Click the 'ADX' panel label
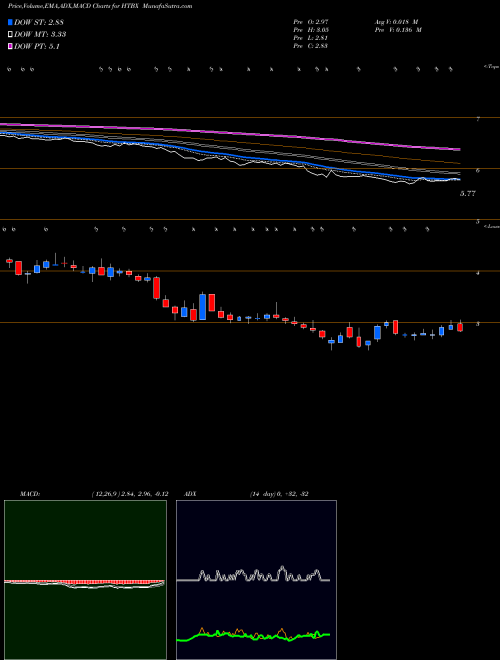The height and width of the screenshot is (660, 500). tap(190, 494)
